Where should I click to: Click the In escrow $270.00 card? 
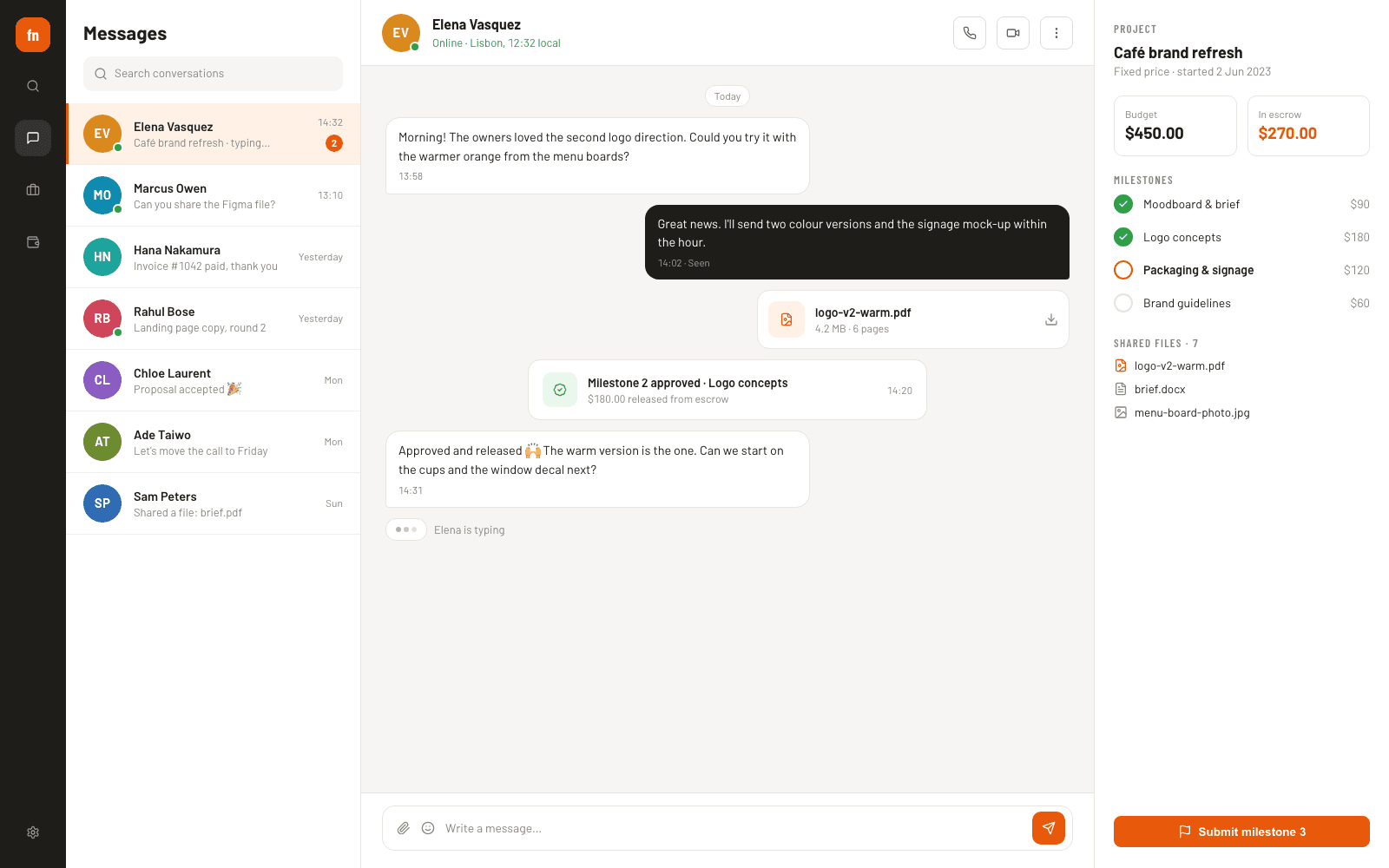(x=1308, y=126)
